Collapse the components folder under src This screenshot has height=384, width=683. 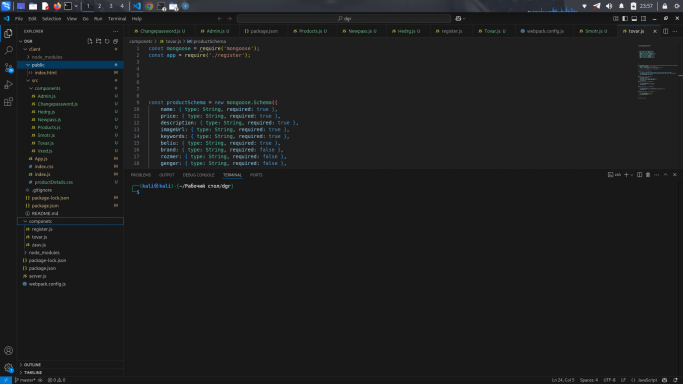pos(31,88)
